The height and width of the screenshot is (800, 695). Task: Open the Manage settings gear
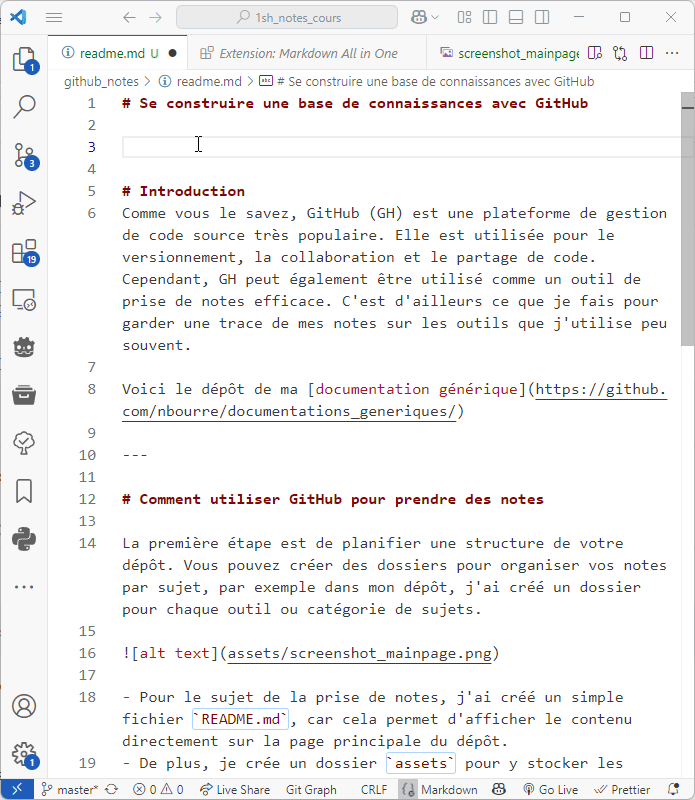(x=24, y=754)
